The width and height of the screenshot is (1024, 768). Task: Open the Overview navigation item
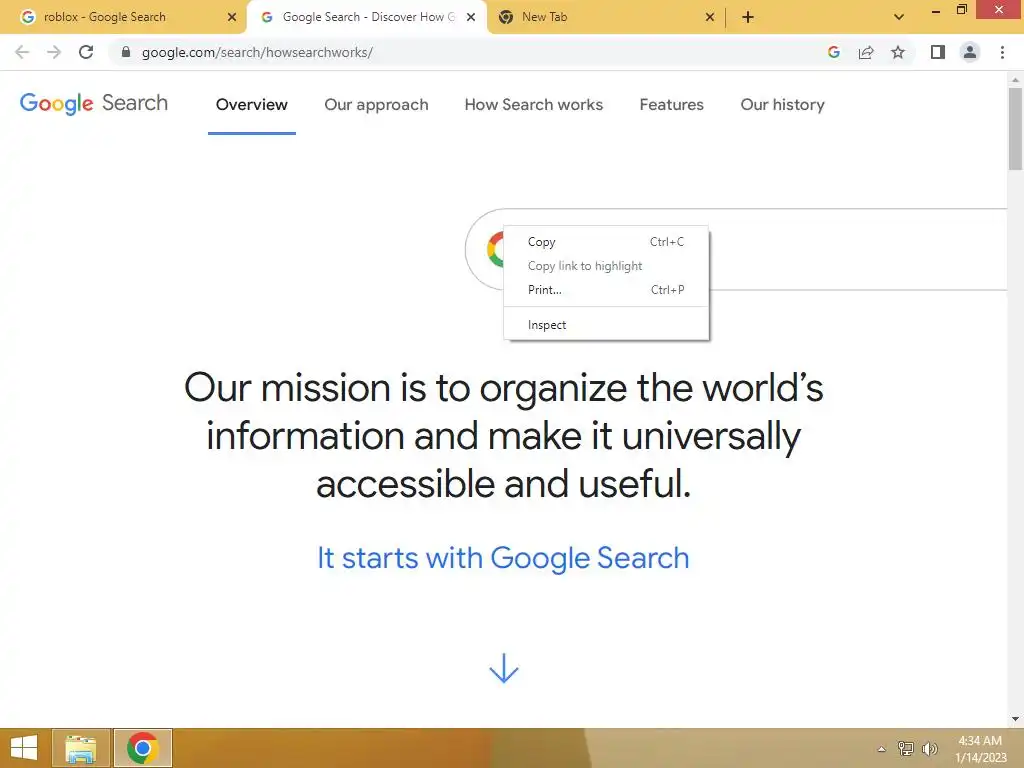(x=251, y=104)
